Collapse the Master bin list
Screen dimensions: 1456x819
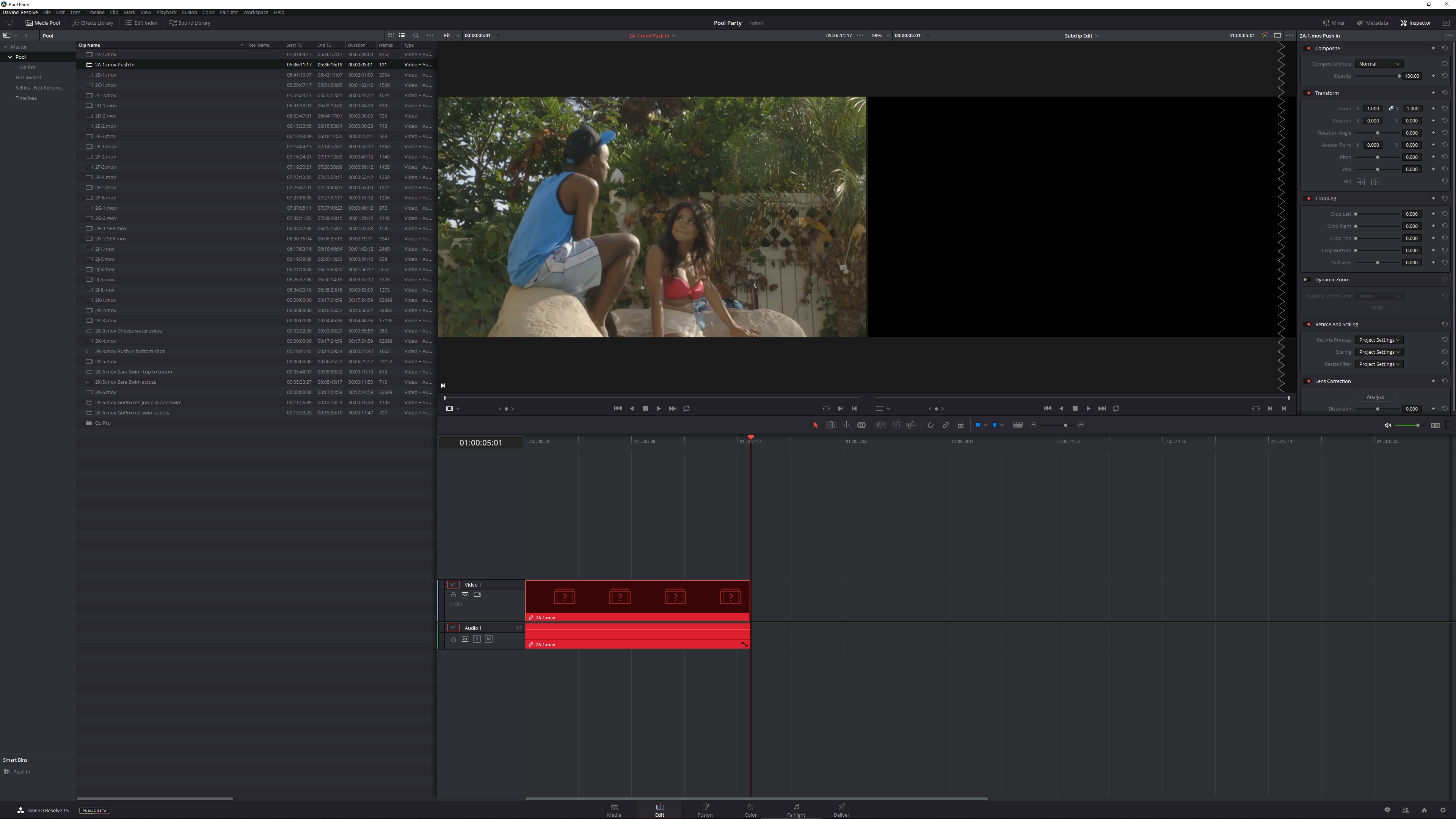(6, 47)
